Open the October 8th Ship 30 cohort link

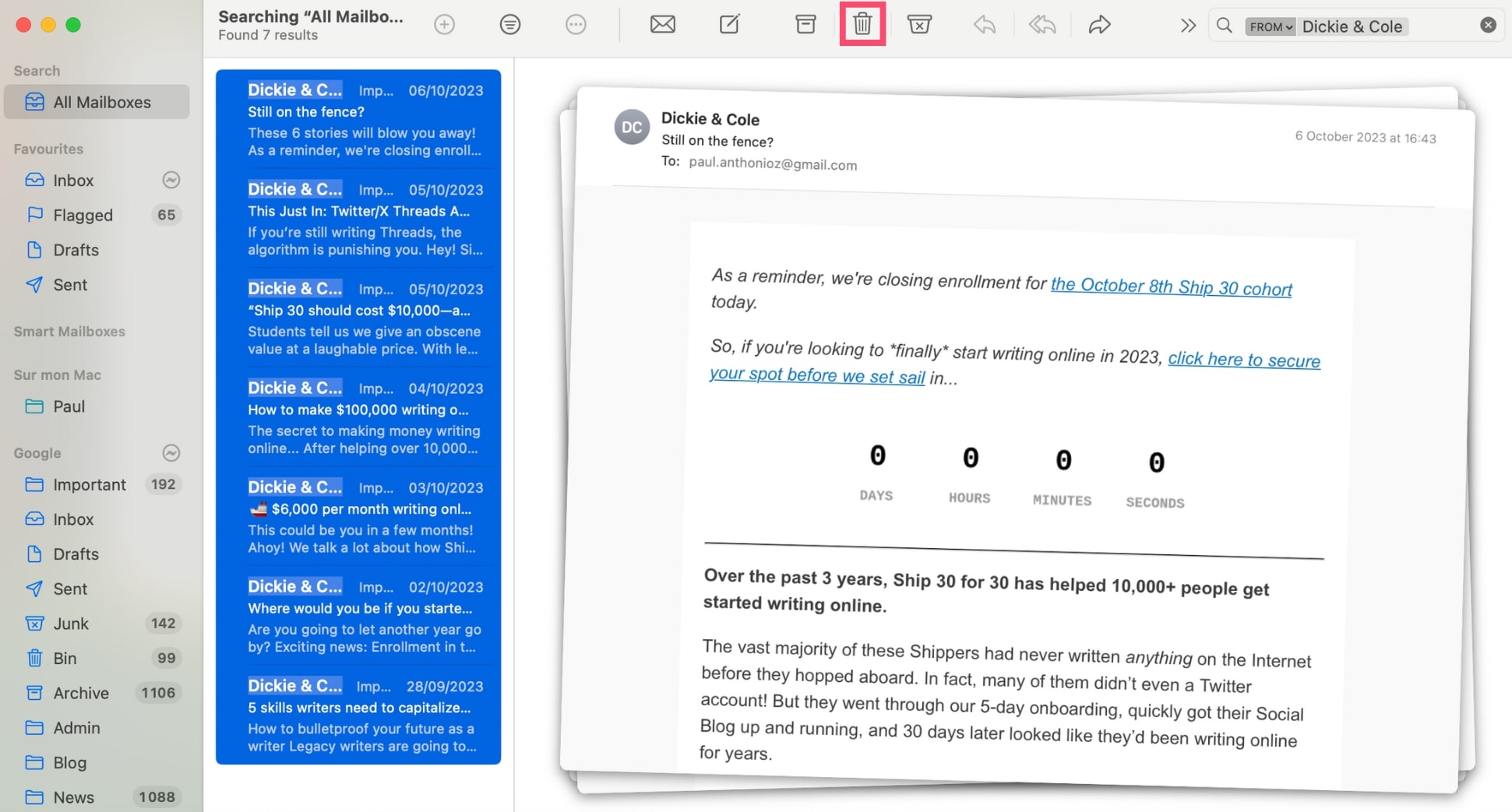click(1171, 286)
